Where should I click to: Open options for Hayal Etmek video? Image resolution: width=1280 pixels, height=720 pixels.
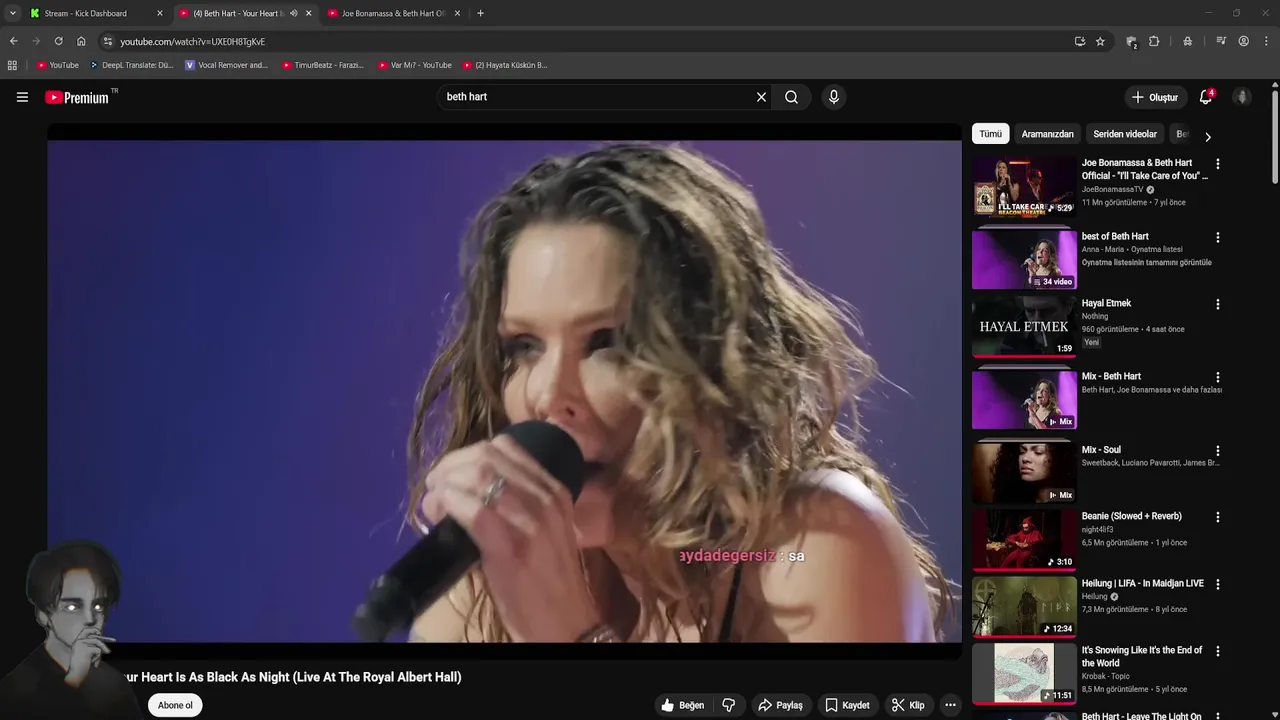pyautogui.click(x=1217, y=304)
